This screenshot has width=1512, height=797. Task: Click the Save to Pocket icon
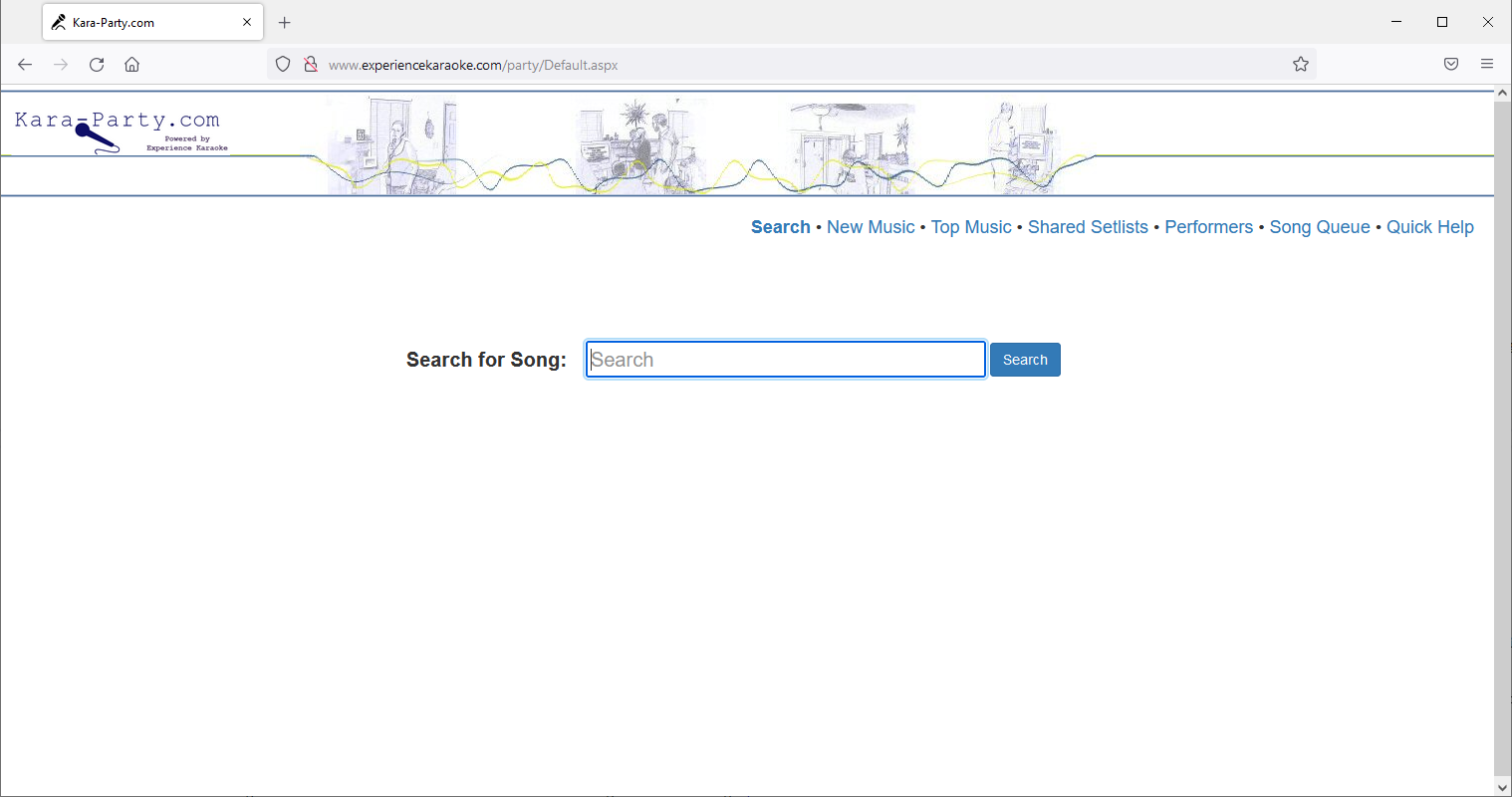click(x=1450, y=65)
